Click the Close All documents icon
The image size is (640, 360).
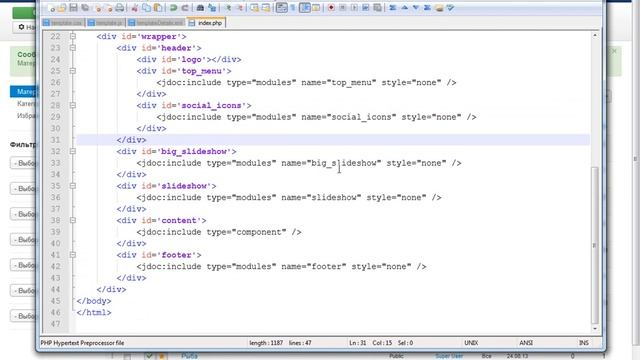109,8
